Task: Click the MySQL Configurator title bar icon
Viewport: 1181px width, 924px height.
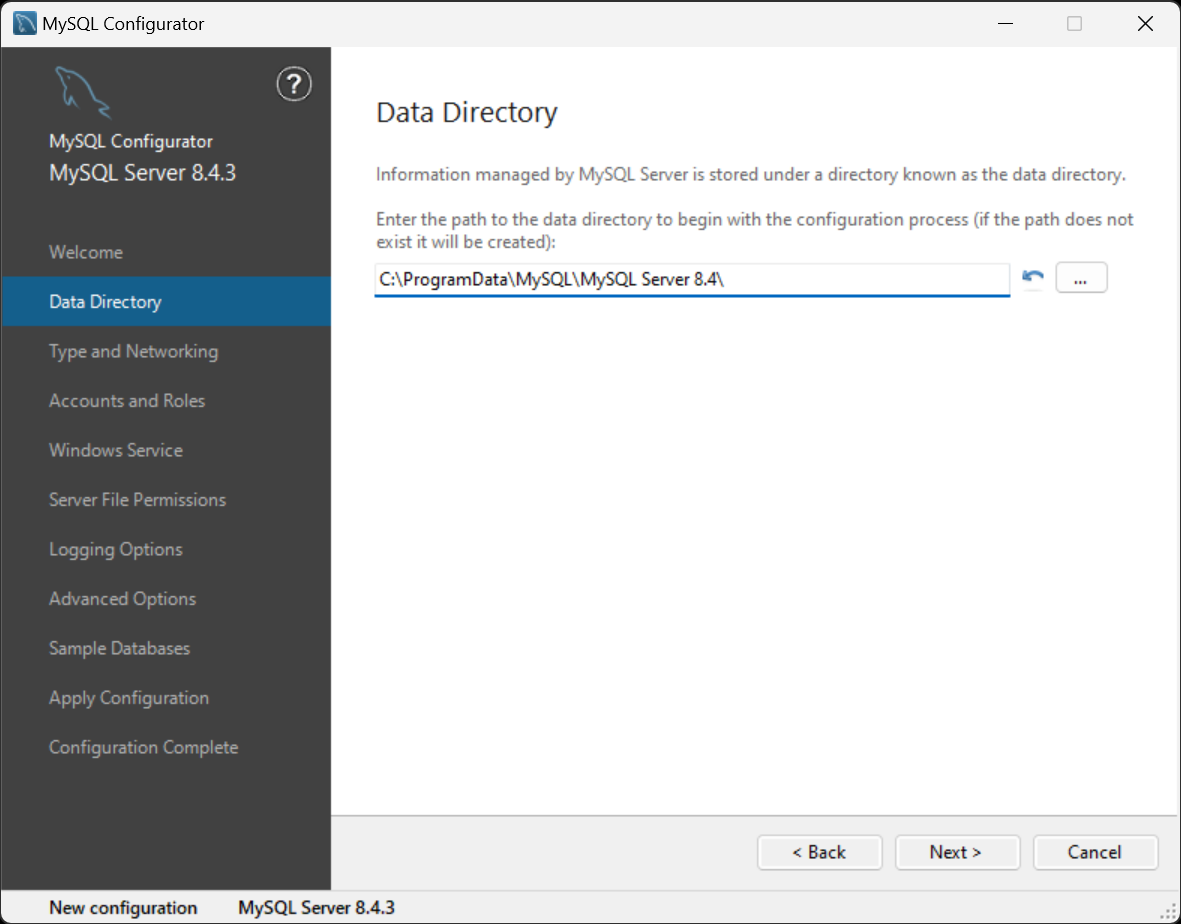Action: (24, 23)
